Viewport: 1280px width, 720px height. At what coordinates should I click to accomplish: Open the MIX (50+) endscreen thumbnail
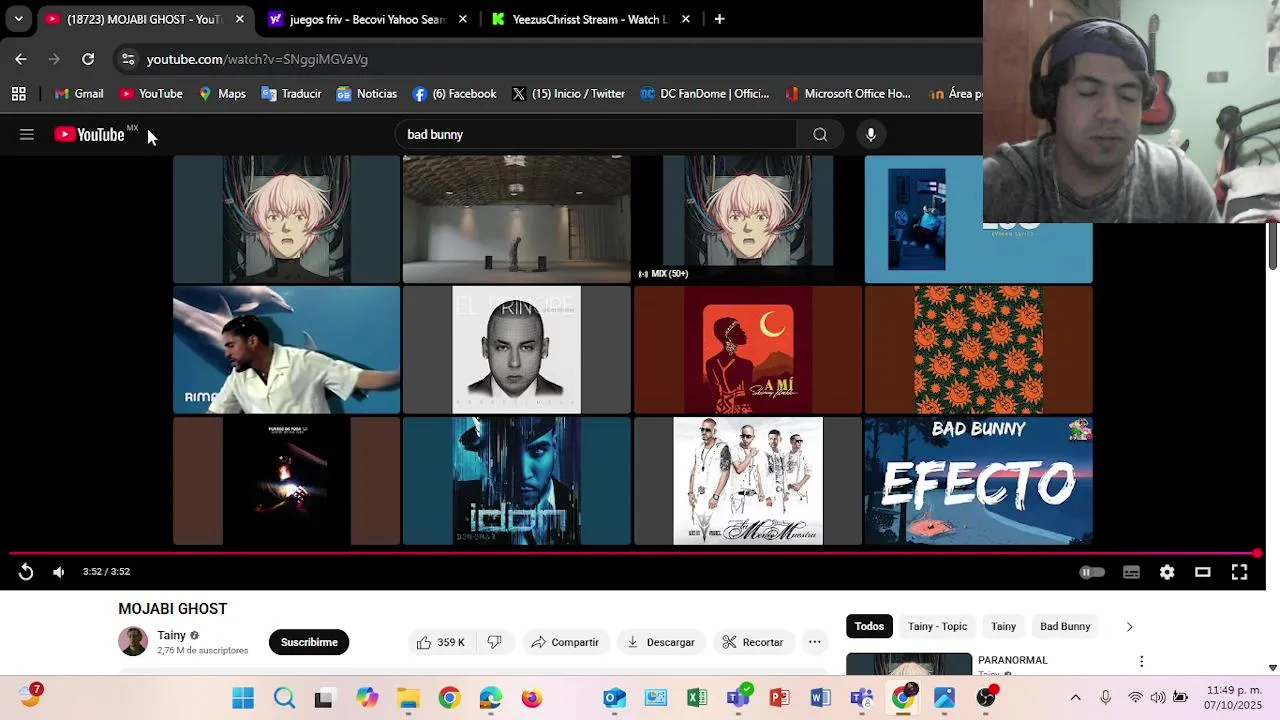click(747, 219)
